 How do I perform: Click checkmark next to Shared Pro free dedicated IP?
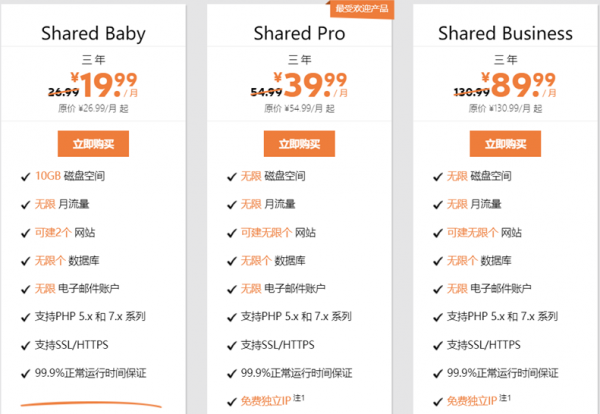[x=232, y=402]
